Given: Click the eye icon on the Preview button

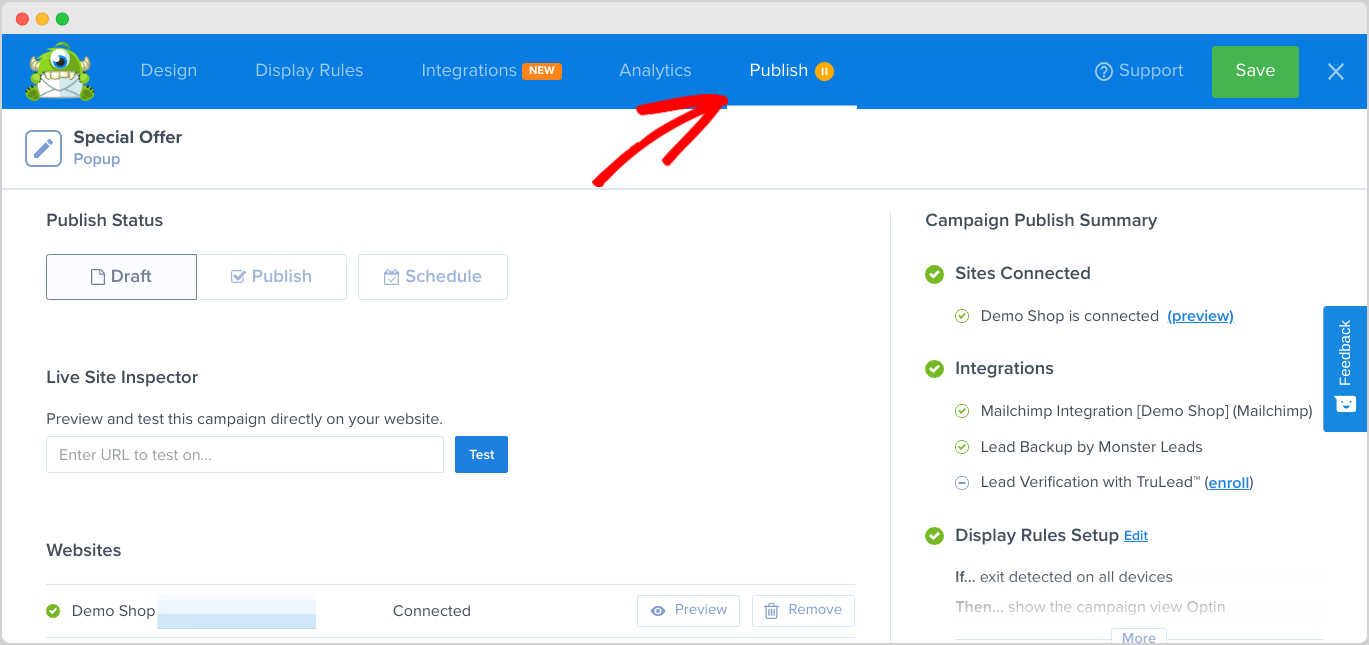Looking at the screenshot, I should pyautogui.click(x=660, y=610).
